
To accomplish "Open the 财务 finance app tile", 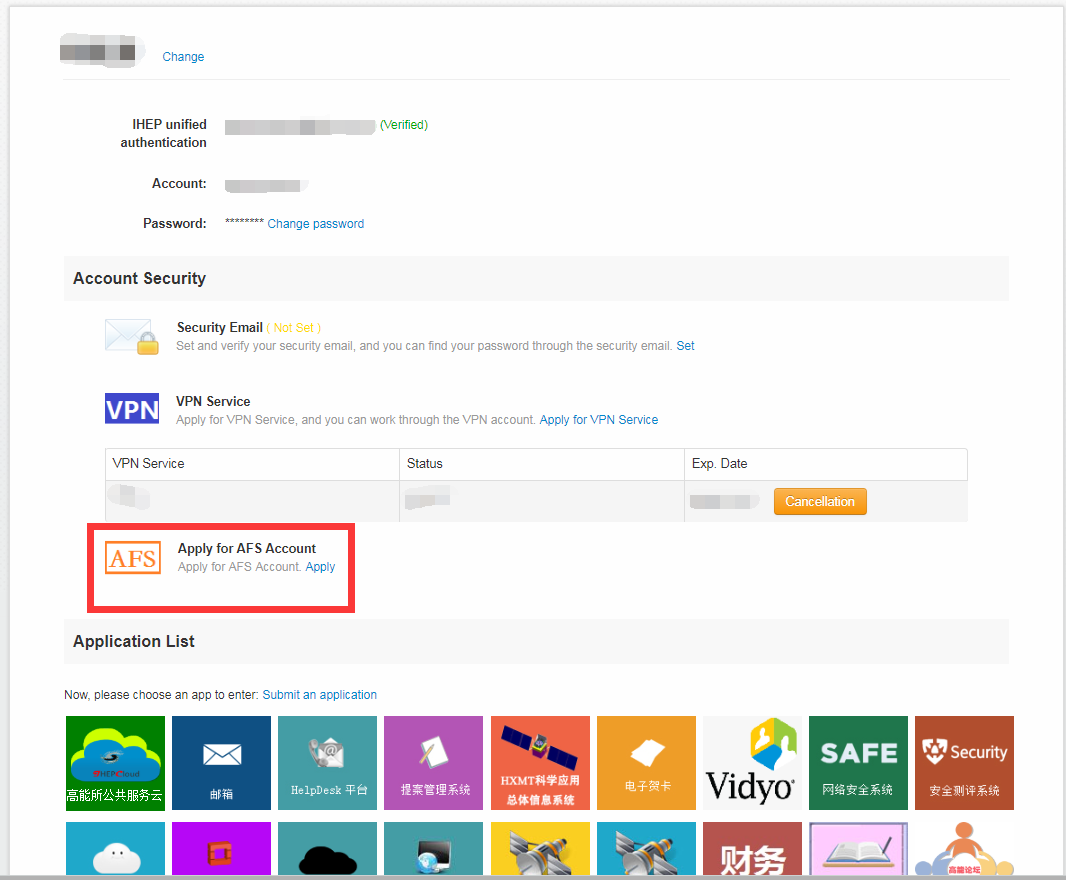I will pyautogui.click(x=752, y=849).
